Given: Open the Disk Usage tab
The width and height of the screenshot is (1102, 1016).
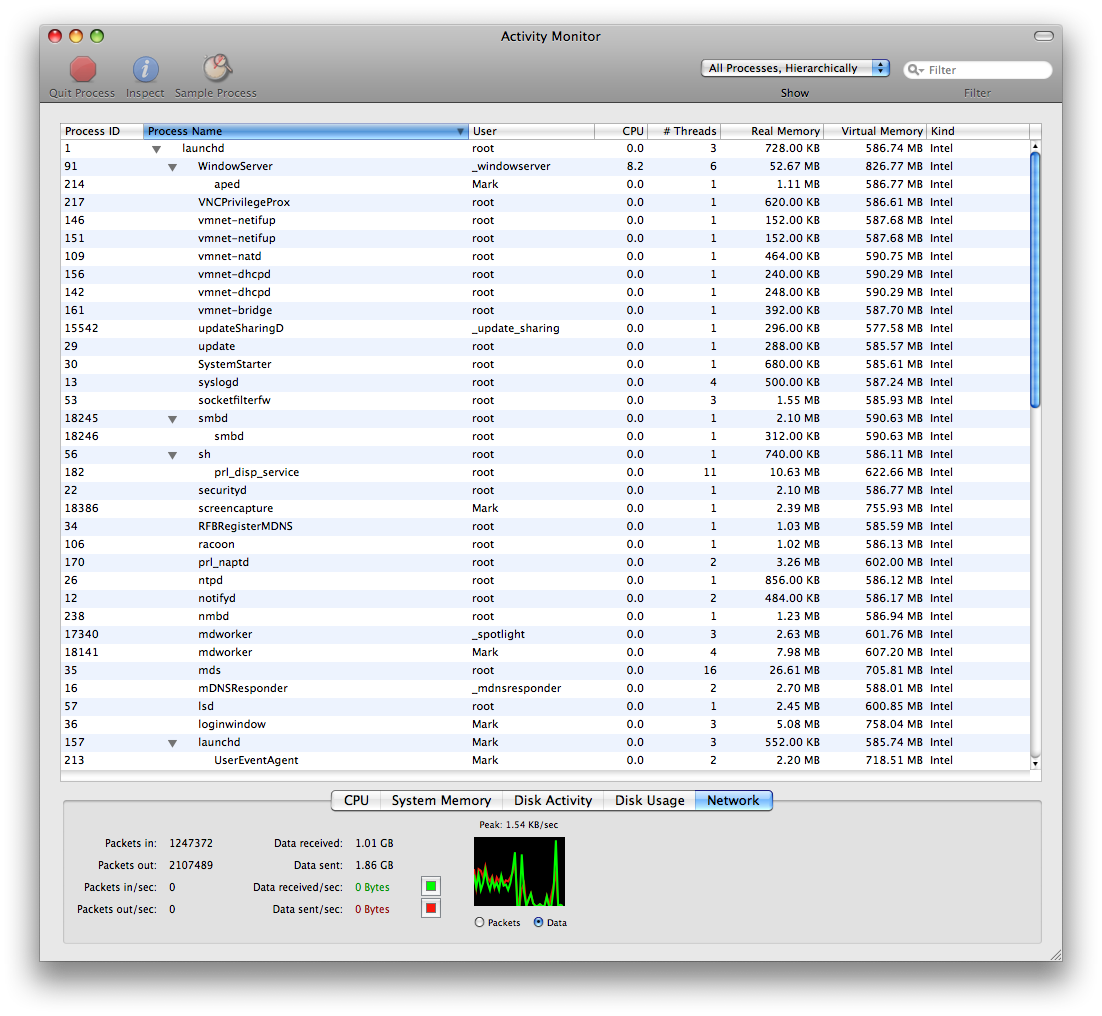Looking at the screenshot, I should (649, 800).
